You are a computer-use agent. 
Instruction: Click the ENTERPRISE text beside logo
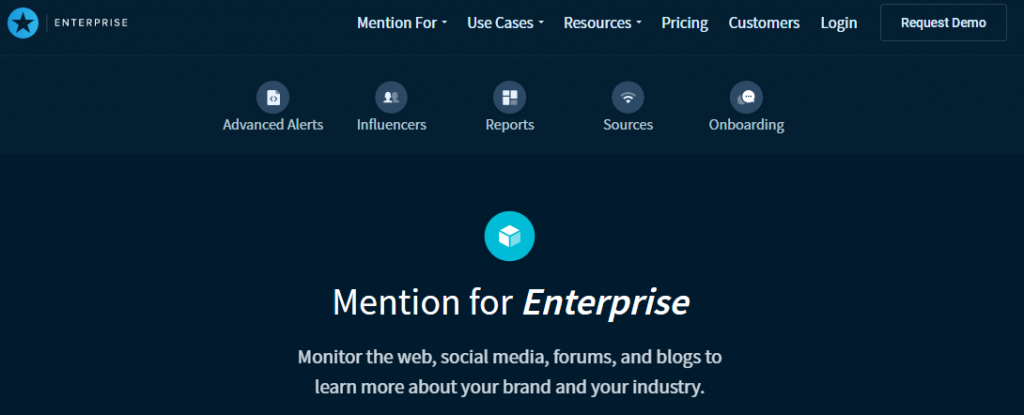click(91, 23)
